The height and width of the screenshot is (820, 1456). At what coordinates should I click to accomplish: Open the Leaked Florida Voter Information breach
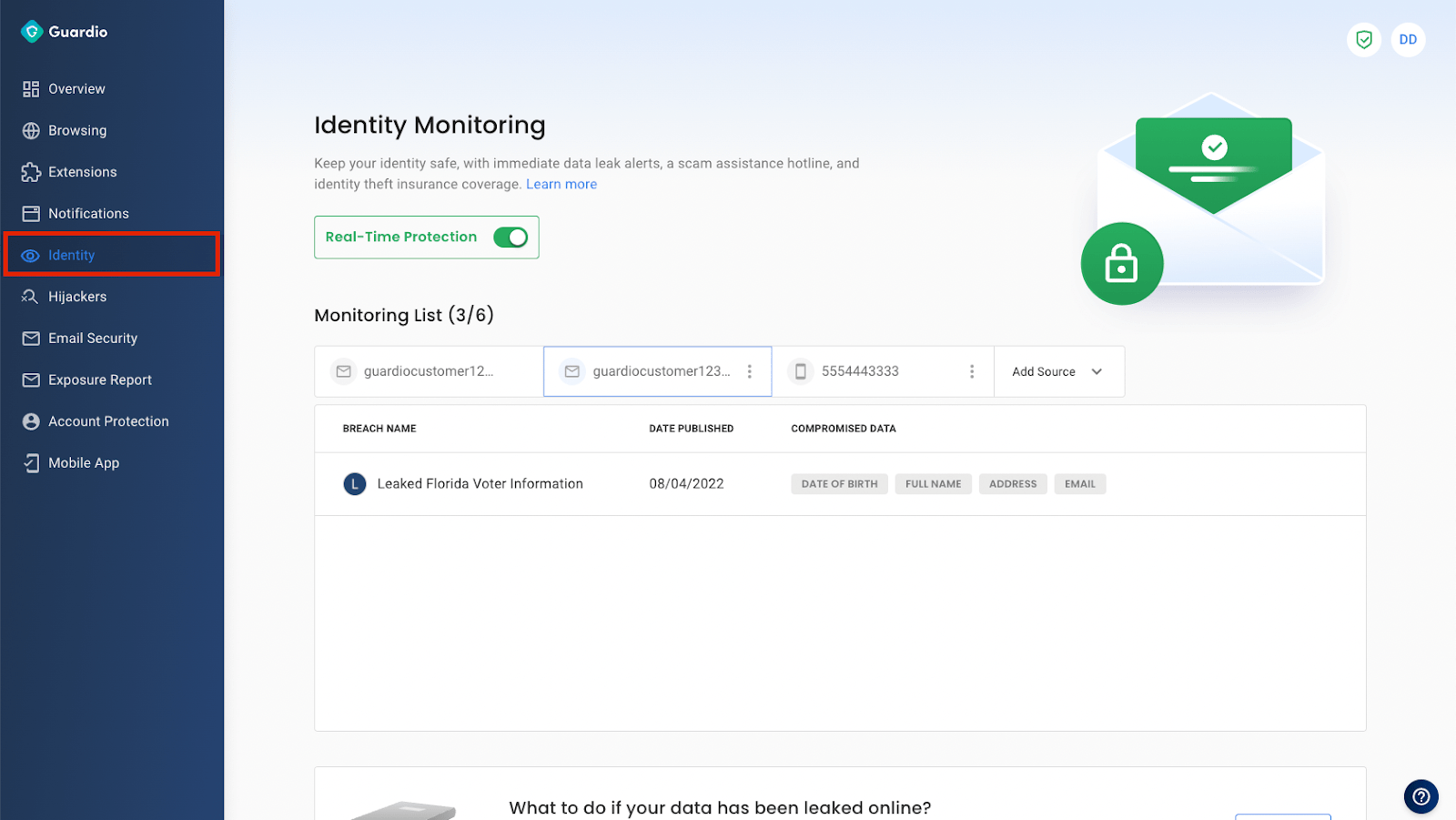480,483
